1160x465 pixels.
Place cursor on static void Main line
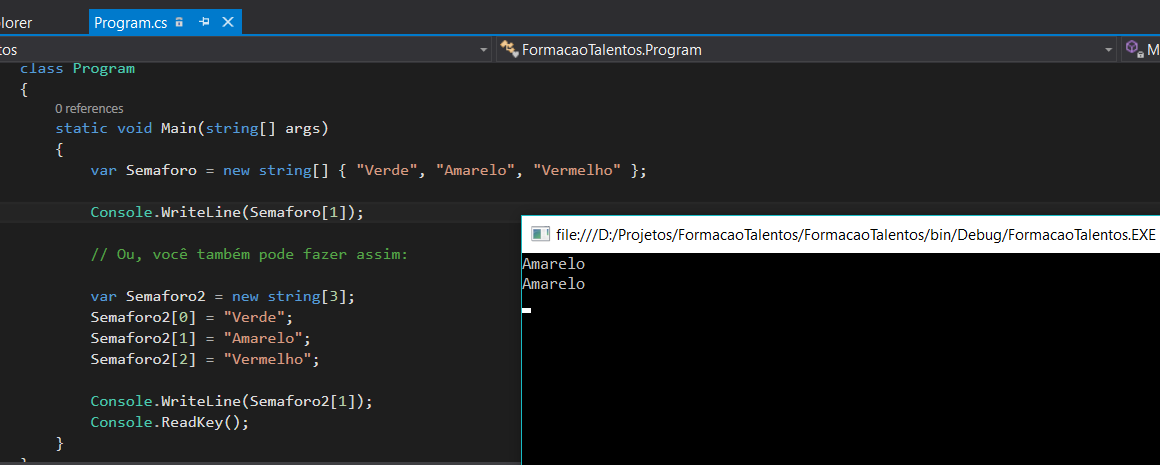pyautogui.click(x=192, y=129)
